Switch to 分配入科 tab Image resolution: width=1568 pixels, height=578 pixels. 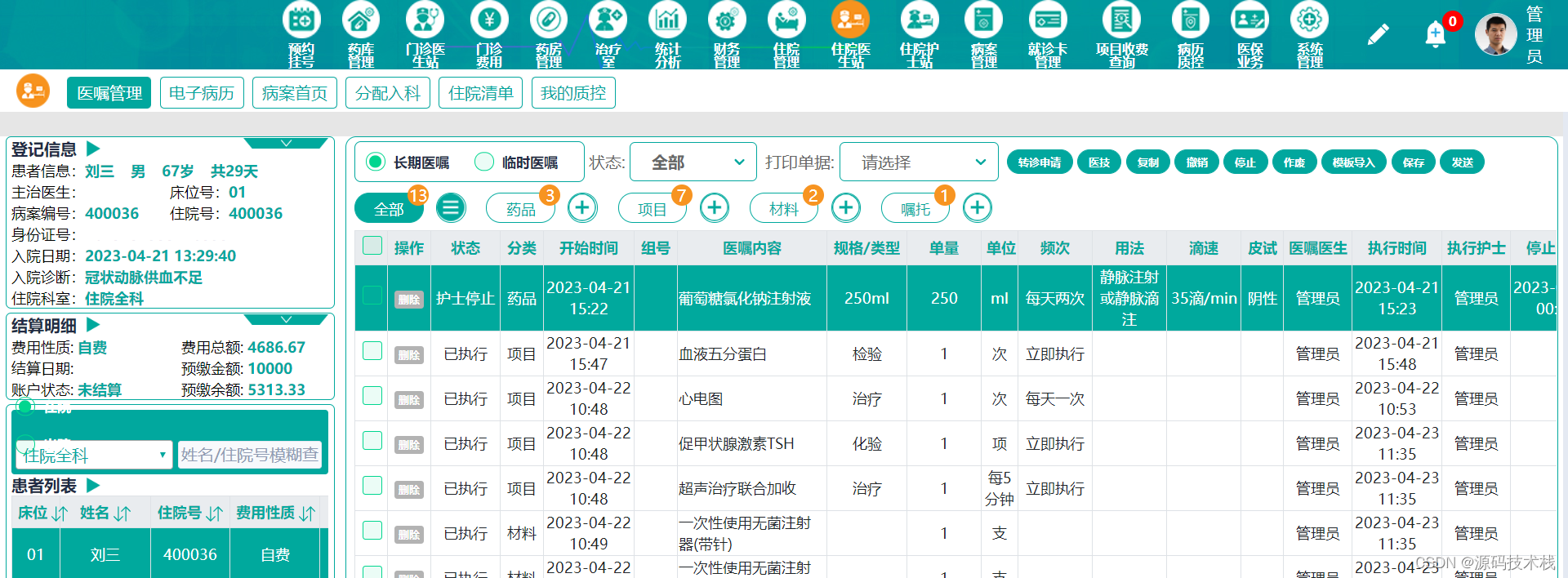(388, 93)
